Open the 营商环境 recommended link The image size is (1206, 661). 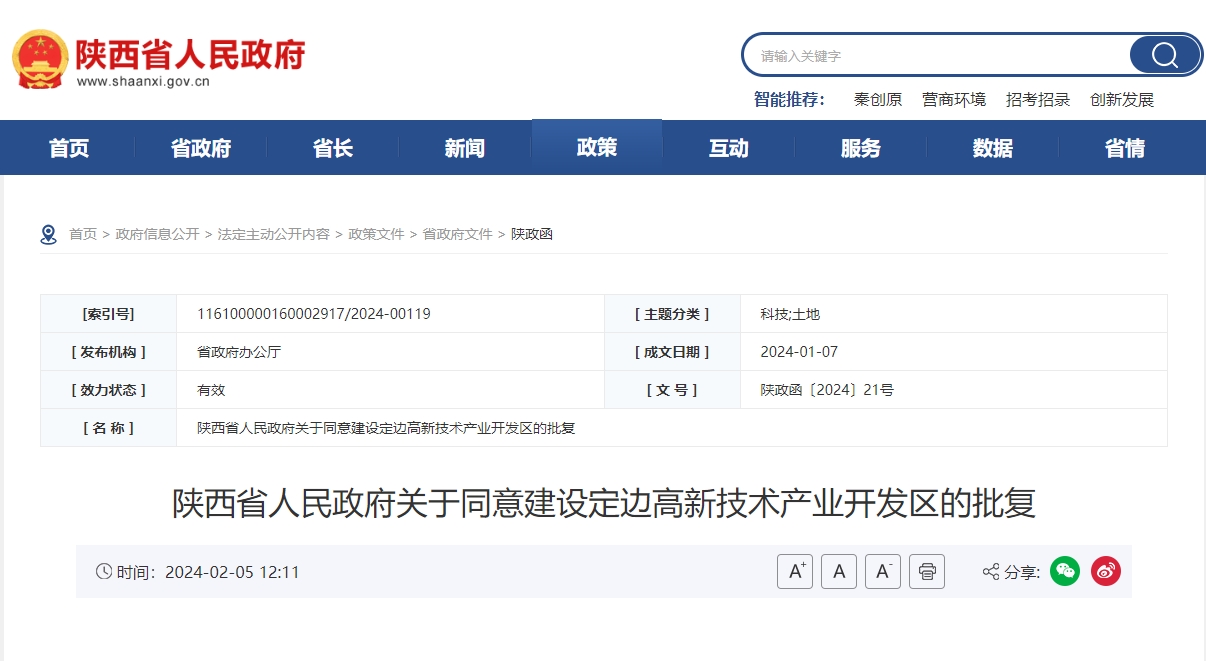tap(953, 99)
